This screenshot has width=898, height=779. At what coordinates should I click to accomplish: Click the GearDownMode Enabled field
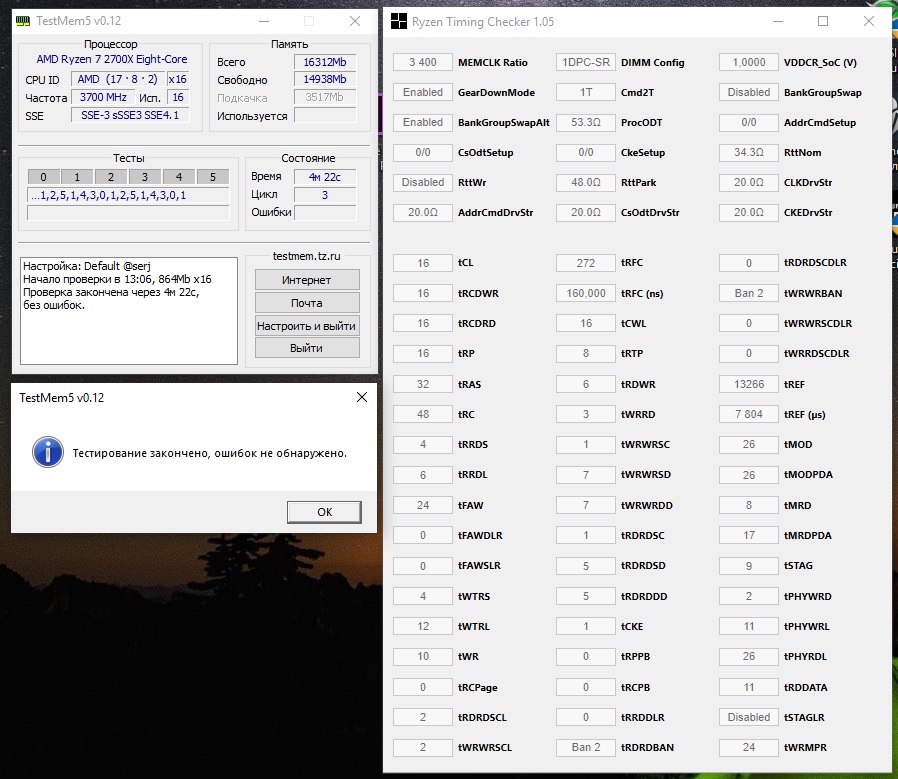point(423,92)
